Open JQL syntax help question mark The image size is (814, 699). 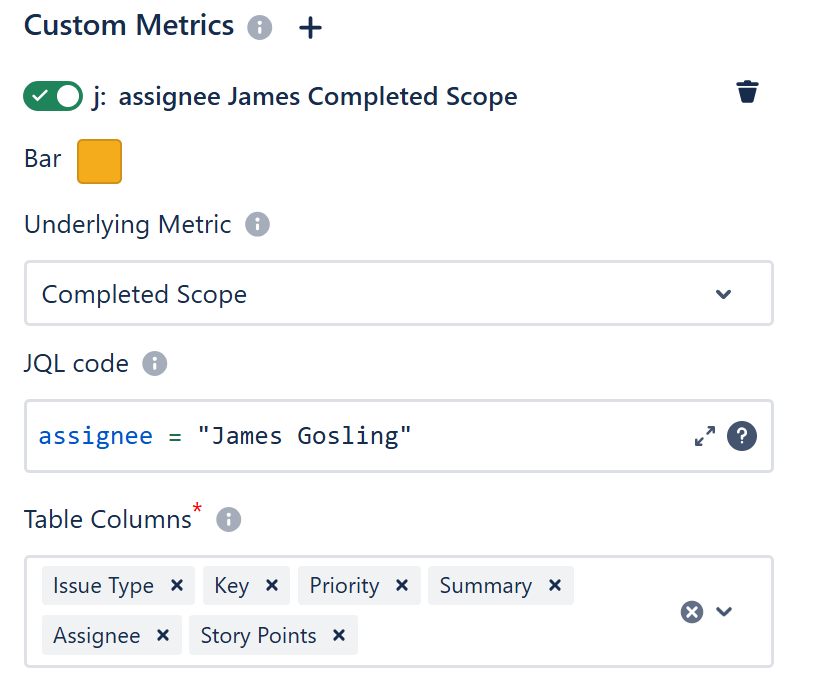click(x=741, y=436)
